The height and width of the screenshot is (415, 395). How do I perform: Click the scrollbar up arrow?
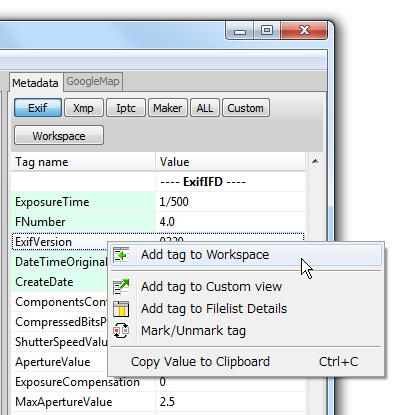(x=315, y=162)
